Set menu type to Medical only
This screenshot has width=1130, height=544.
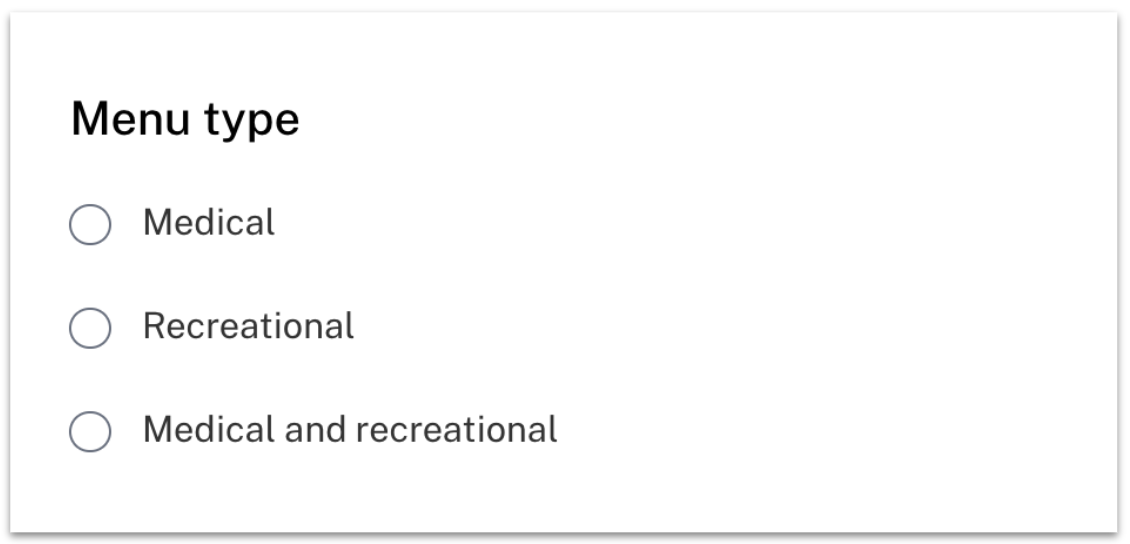(x=90, y=224)
